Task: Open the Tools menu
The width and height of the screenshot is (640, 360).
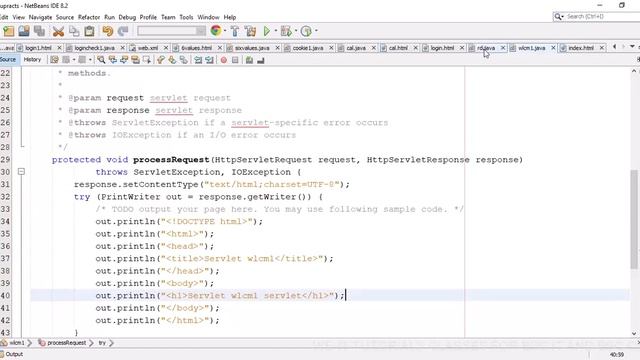Action: 186,17
